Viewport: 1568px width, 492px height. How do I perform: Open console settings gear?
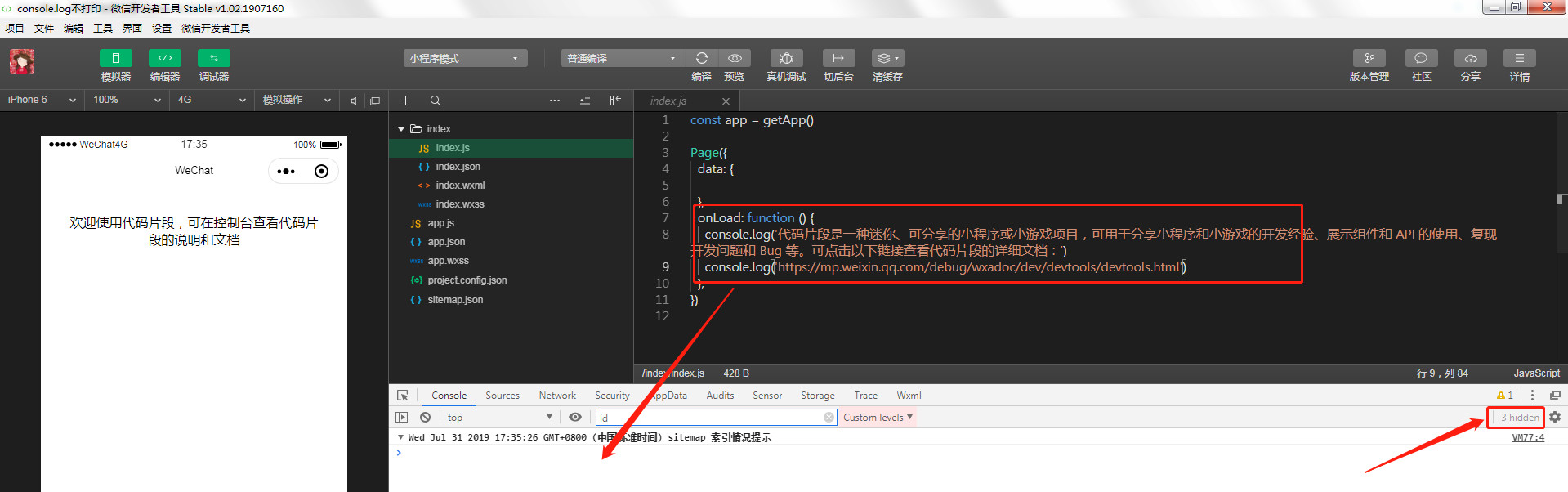(x=1555, y=418)
